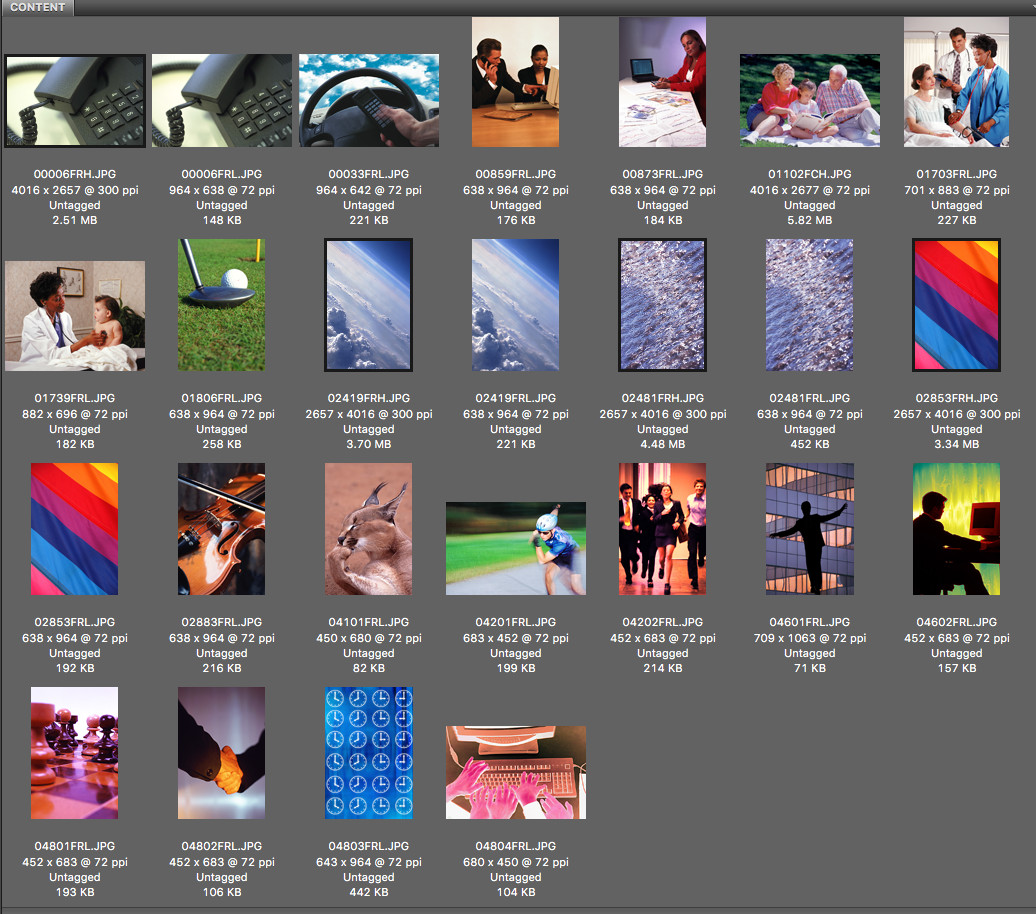Select the 04802FRL.JPG handshake thumbnail

pos(221,753)
